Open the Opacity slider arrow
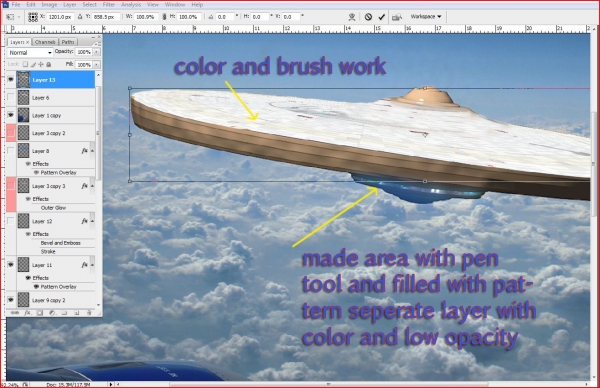The image size is (600, 388). 96,52
